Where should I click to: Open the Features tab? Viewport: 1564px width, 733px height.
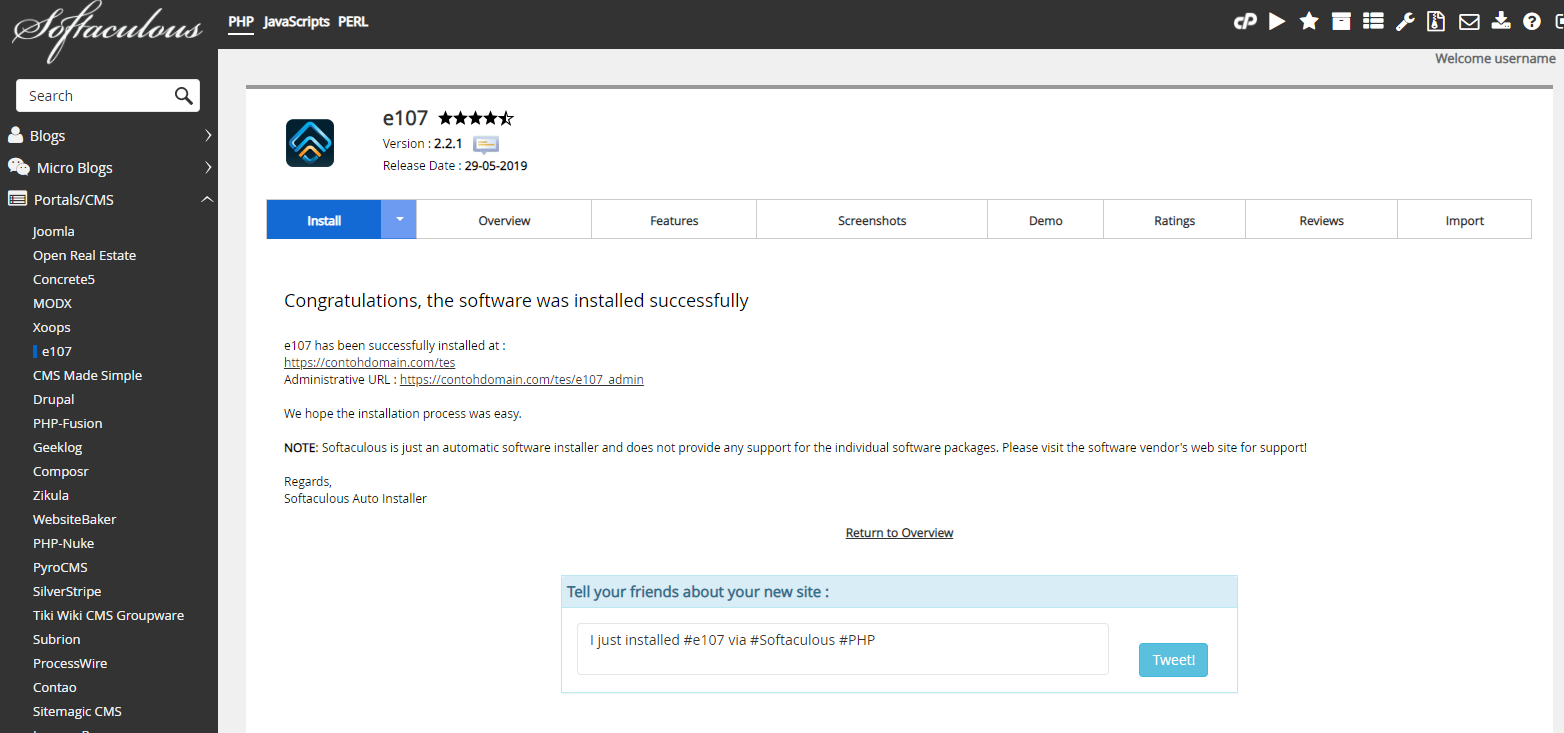tap(674, 220)
